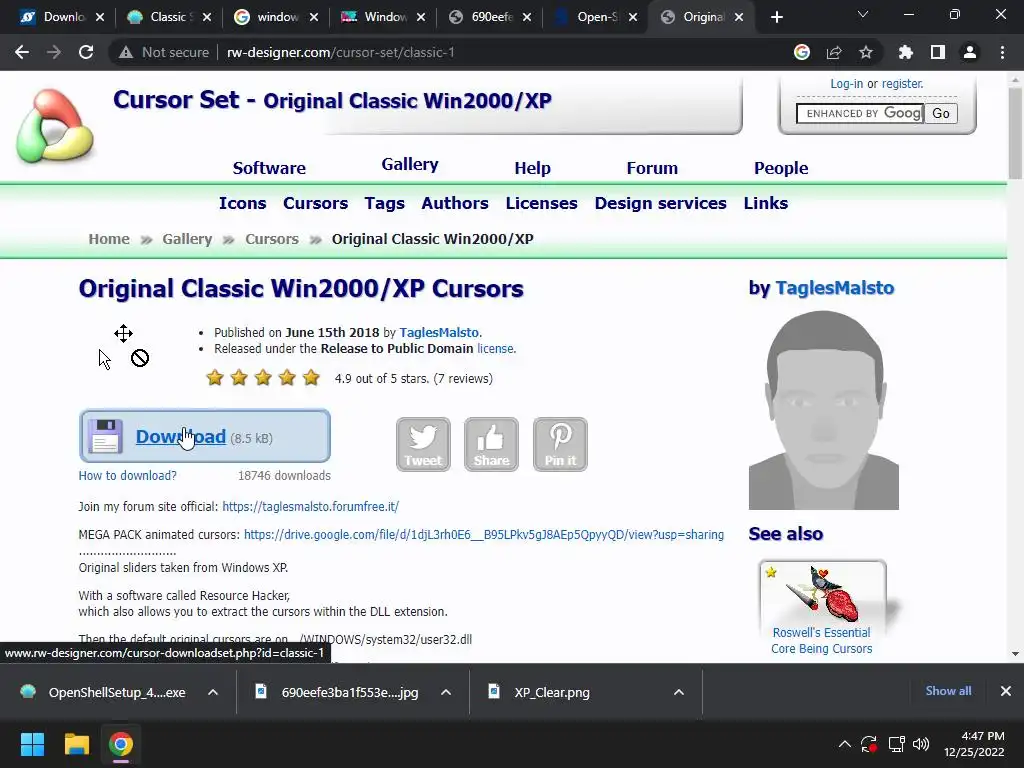Click the Google search input field
1024x768 pixels.
[859, 114]
